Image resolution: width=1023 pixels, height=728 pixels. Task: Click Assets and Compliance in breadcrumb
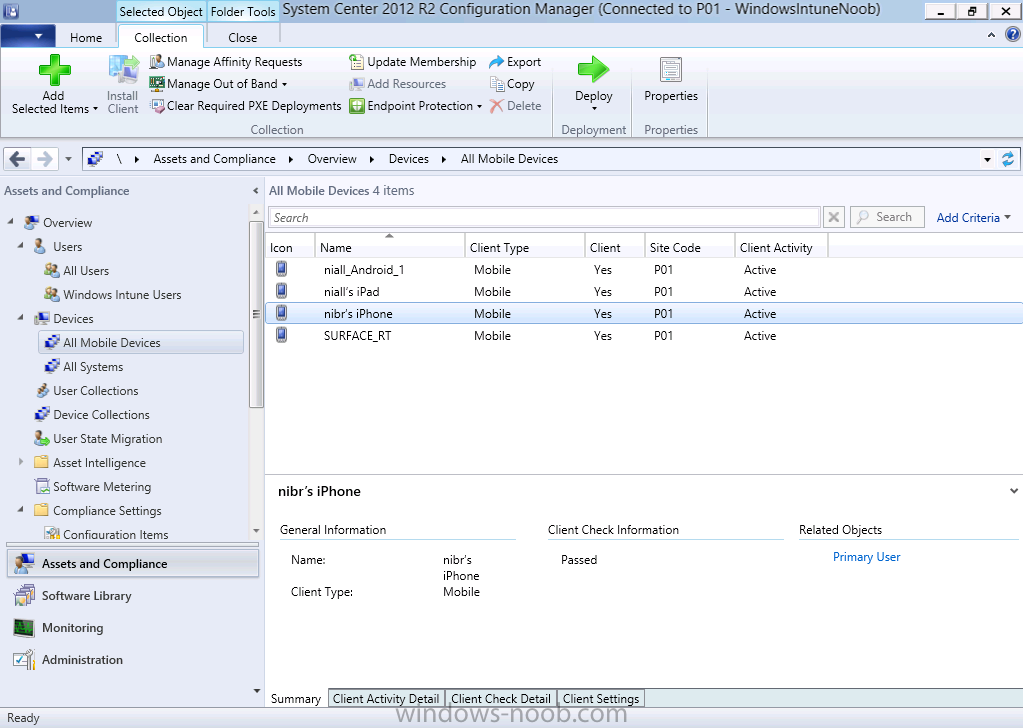214,159
